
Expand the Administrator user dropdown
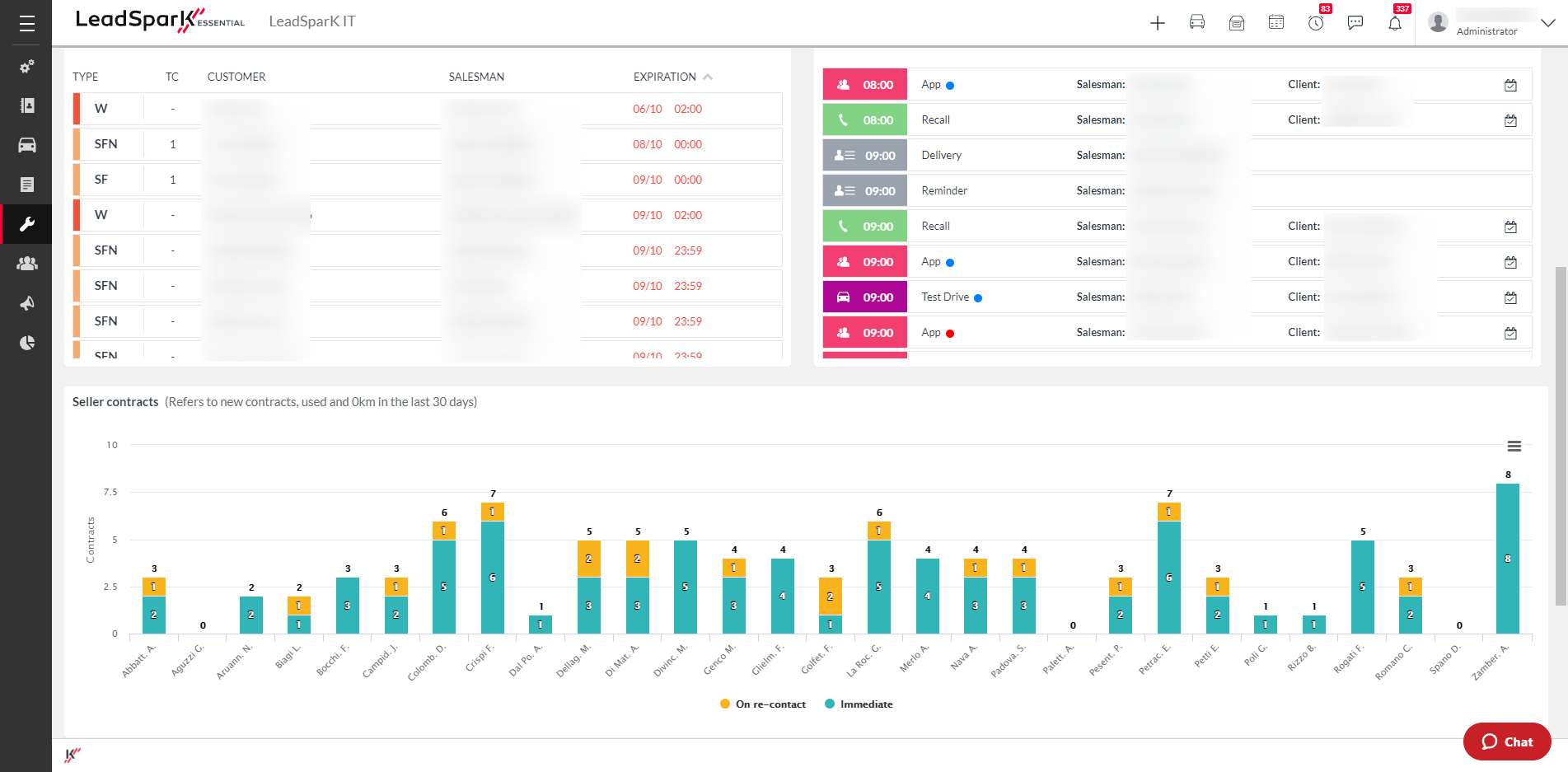1547,23
